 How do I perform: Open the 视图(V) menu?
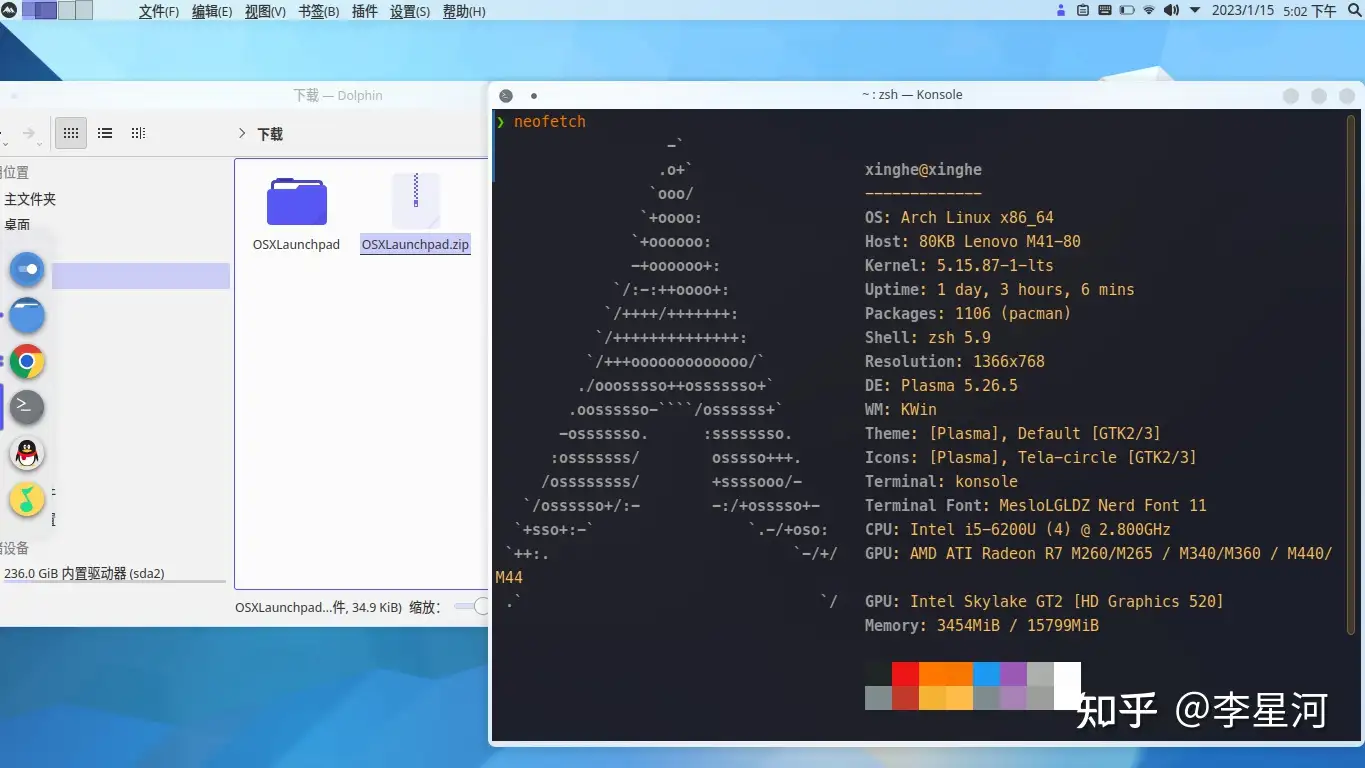coord(265,12)
